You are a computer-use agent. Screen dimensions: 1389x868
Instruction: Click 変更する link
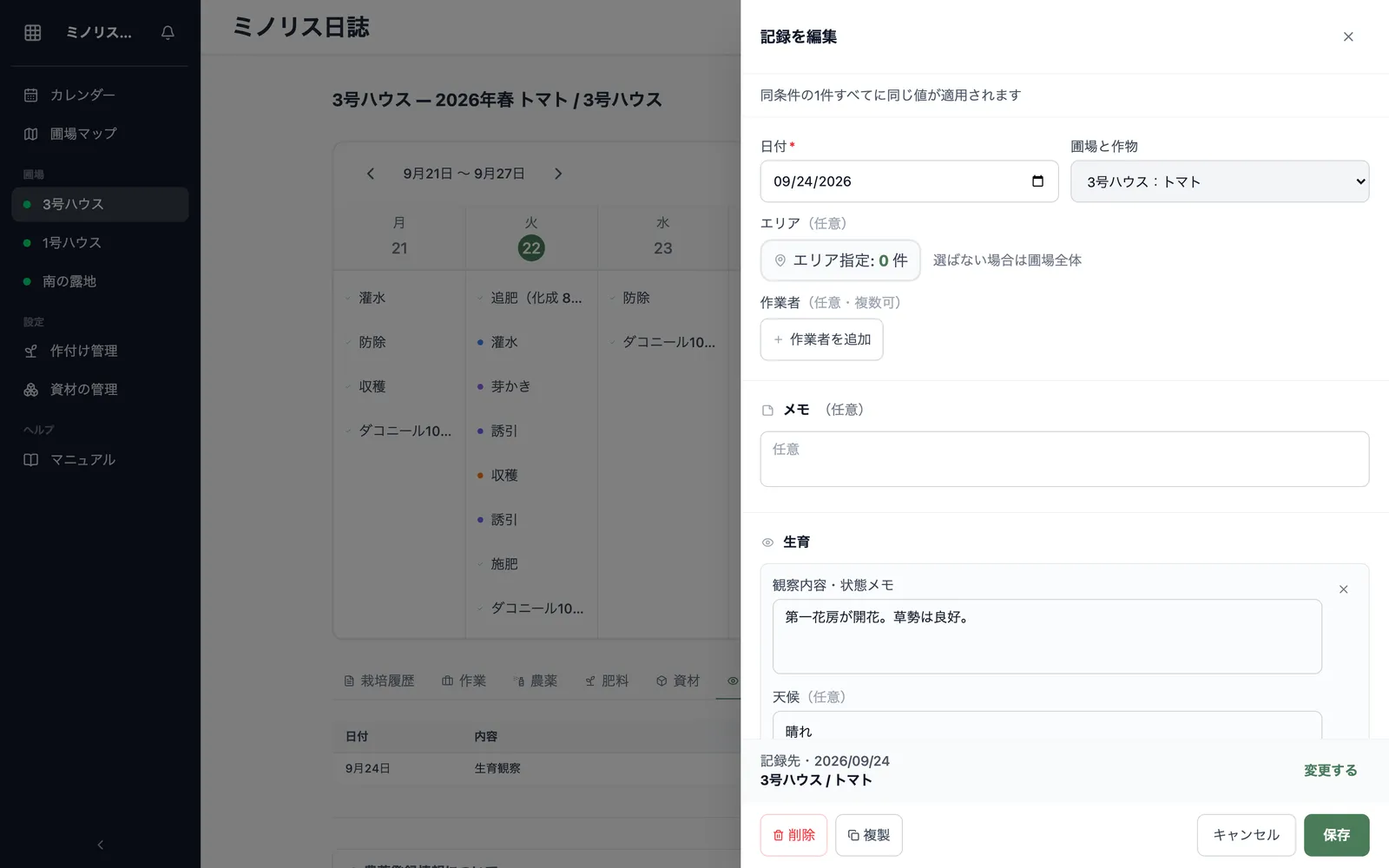tap(1330, 771)
